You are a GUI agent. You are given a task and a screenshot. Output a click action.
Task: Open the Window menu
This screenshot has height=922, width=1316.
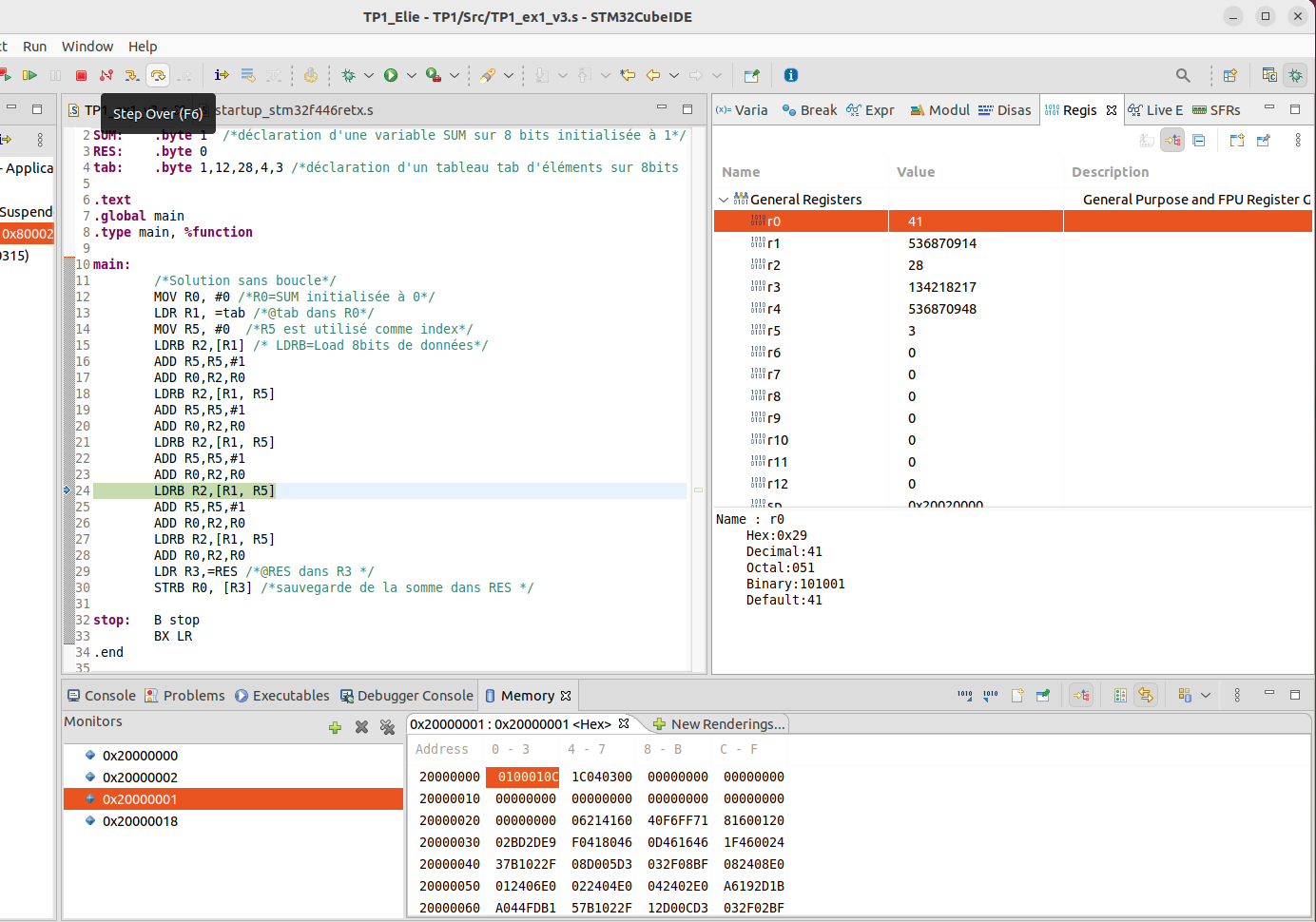87,47
